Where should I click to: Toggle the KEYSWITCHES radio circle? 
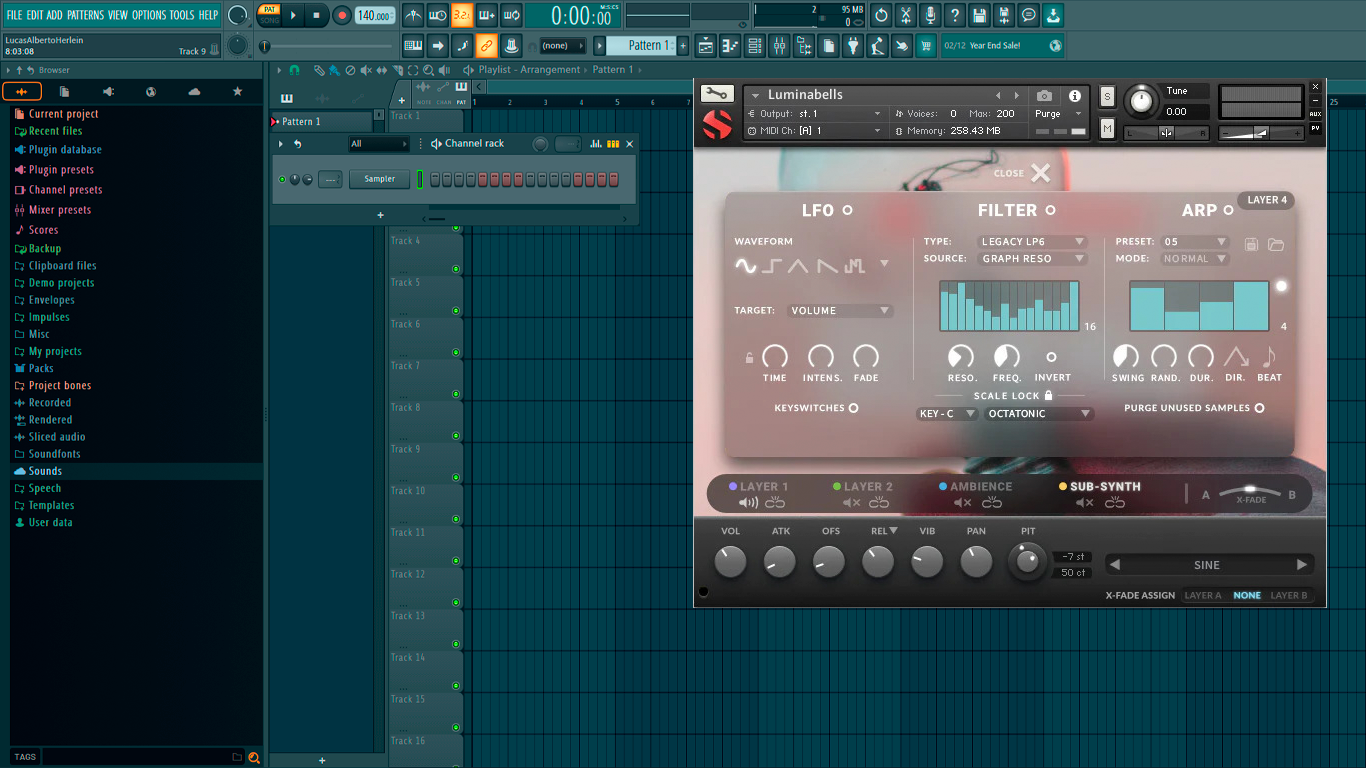tap(853, 408)
